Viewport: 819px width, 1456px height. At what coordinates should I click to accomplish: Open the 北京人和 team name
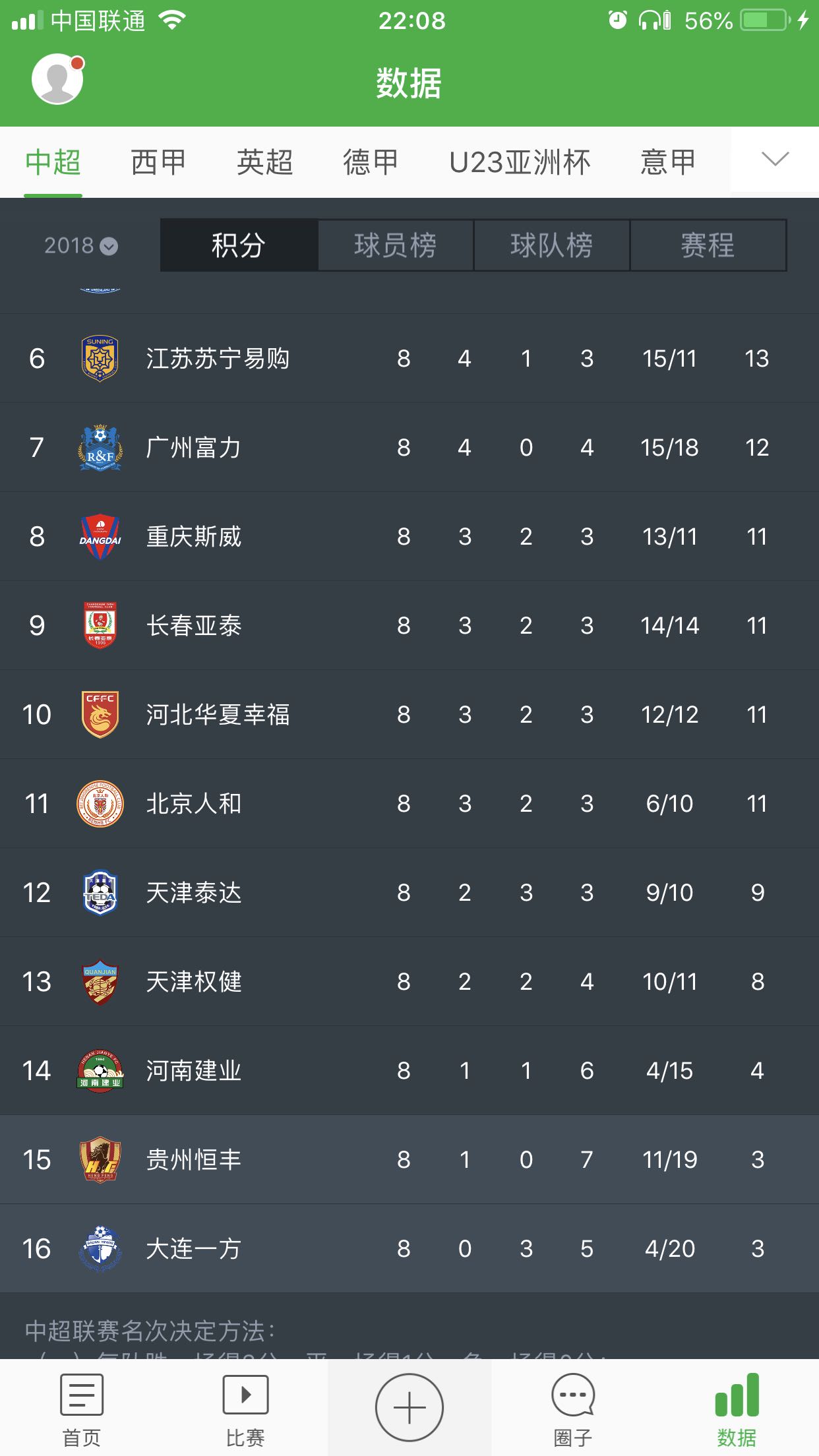194,804
